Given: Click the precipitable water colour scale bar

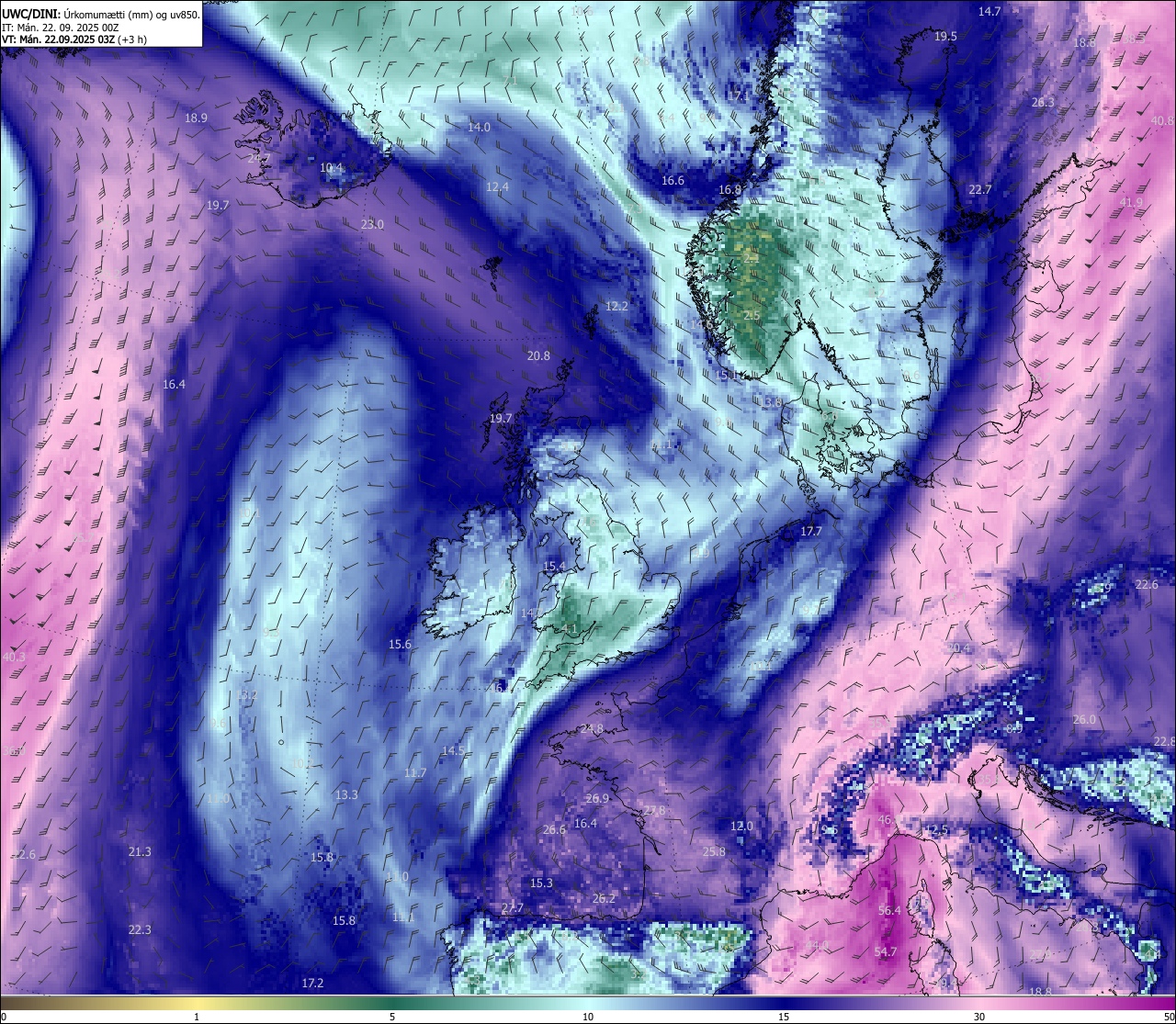Looking at the screenshot, I should (x=588, y=1002).
